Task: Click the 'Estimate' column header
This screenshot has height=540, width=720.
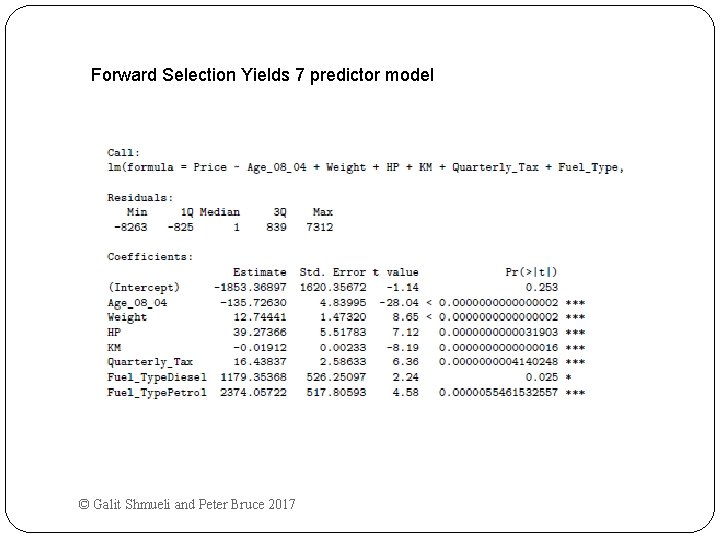Action: tap(259, 272)
